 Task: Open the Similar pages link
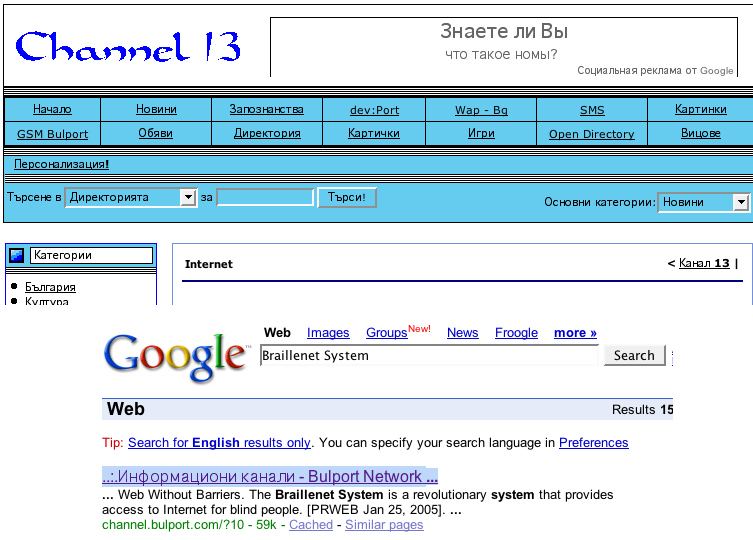[384, 525]
